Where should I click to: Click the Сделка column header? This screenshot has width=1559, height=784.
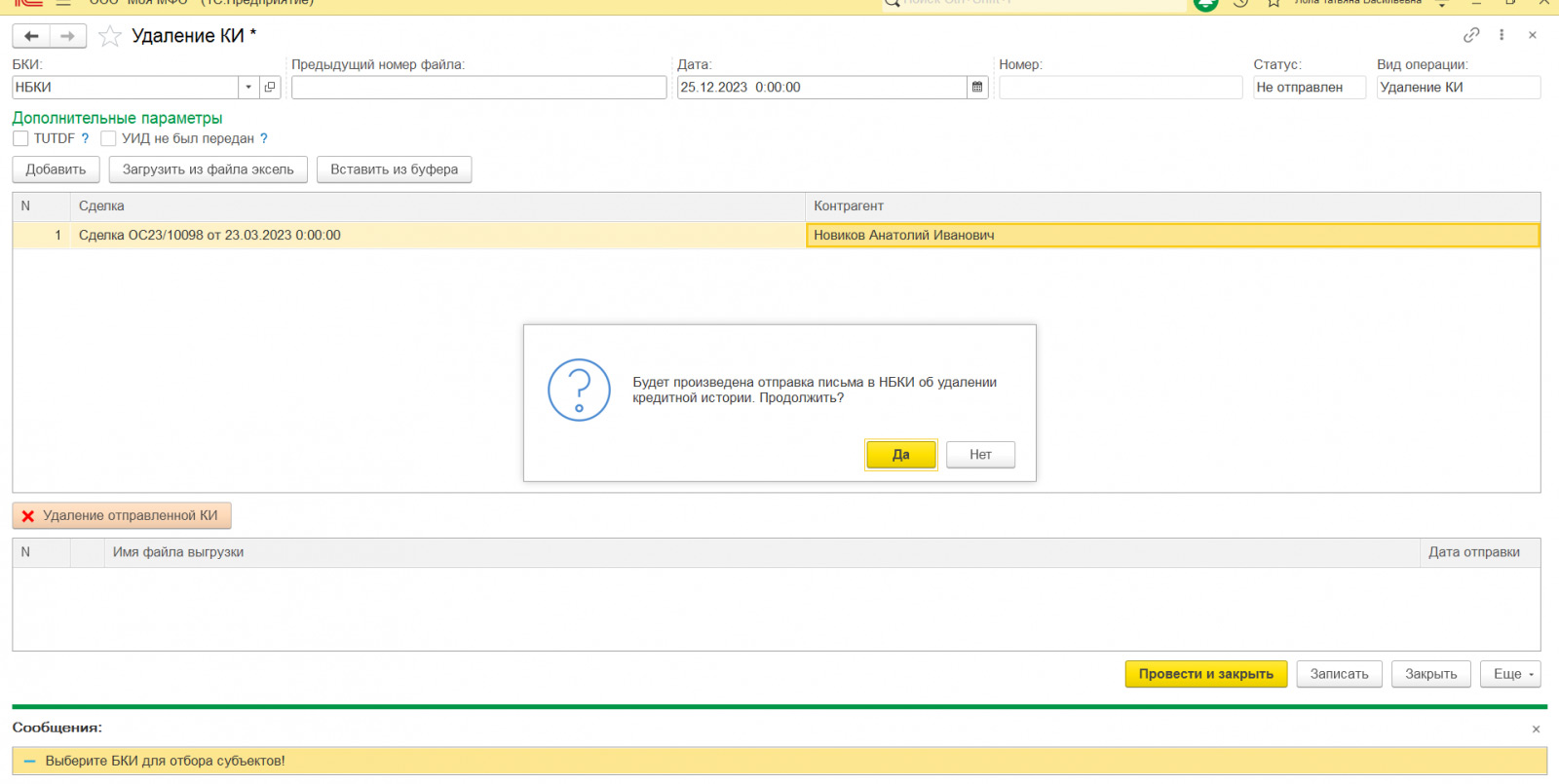(437, 206)
